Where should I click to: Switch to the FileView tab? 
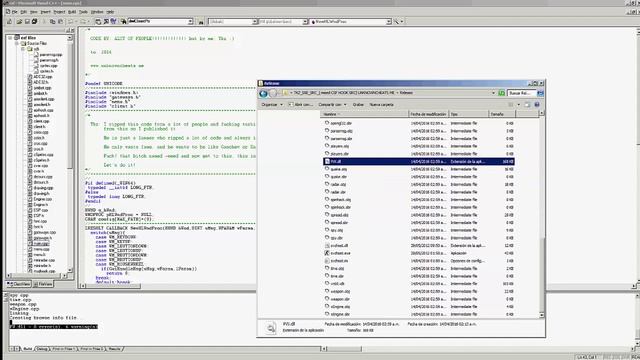point(43,284)
